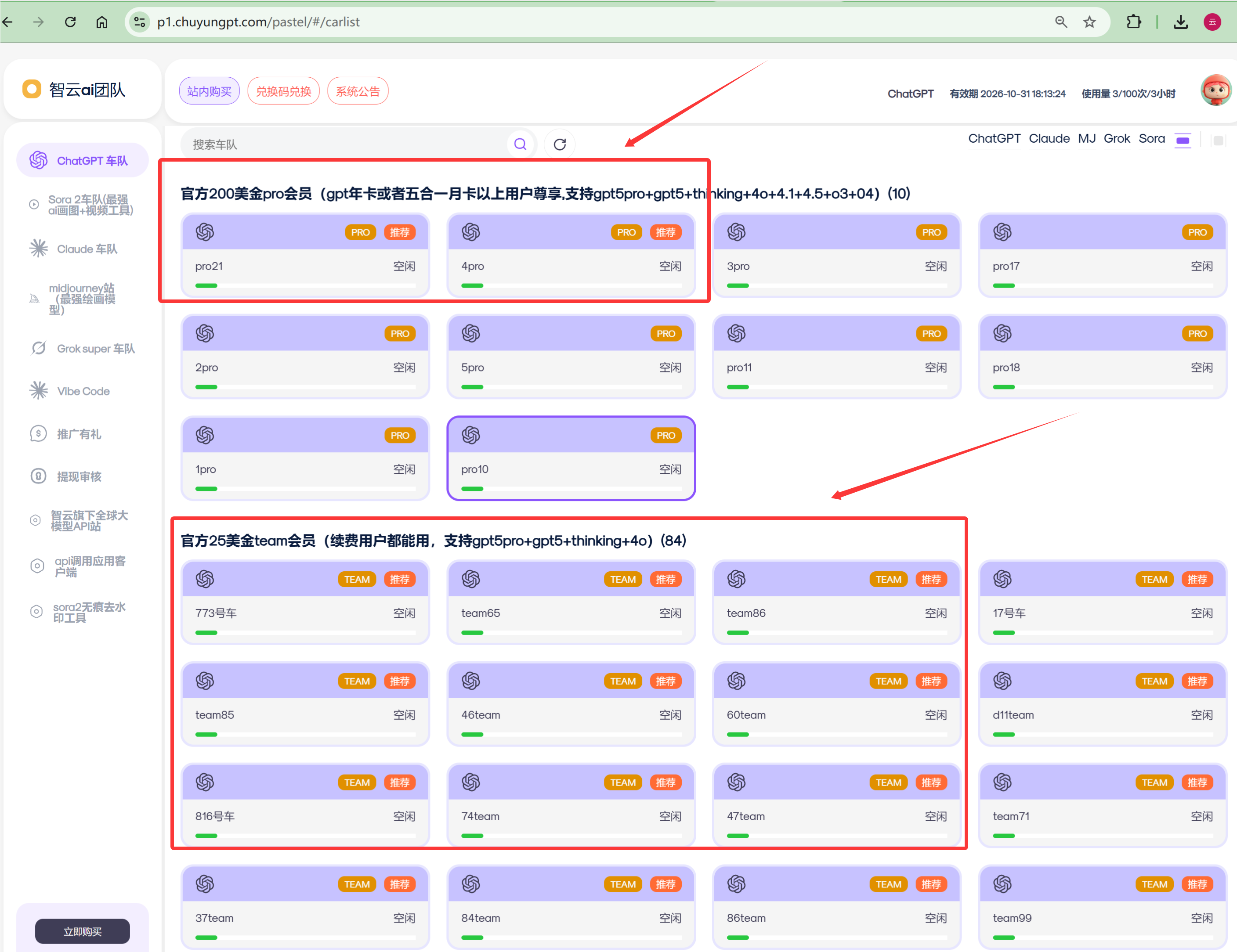The height and width of the screenshot is (952, 1237).
Task: Filter fleet list by Claude tab
Action: coord(1049,139)
